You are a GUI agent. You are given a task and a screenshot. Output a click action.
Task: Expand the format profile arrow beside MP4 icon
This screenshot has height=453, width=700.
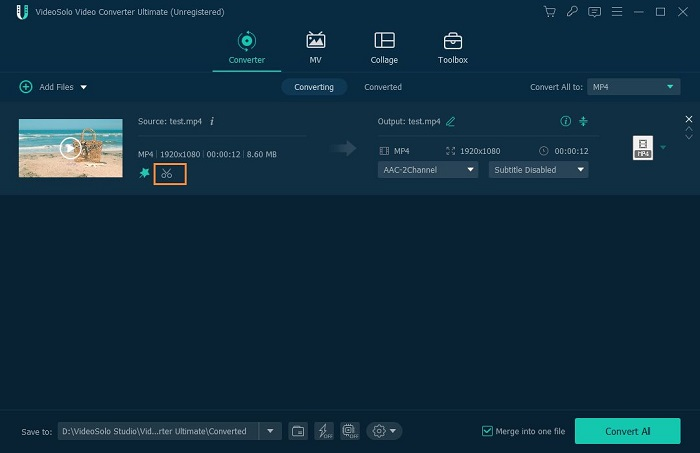pyautogui.click(x=663, y=147)
